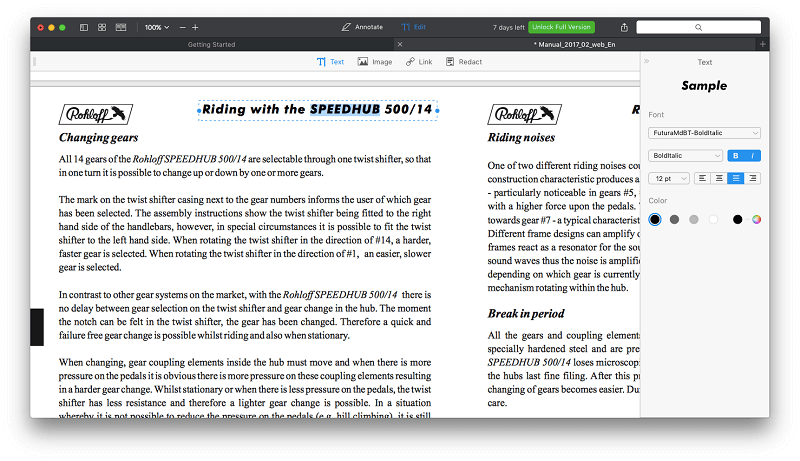Click the '7 days left' trial text

coord(508,28)
